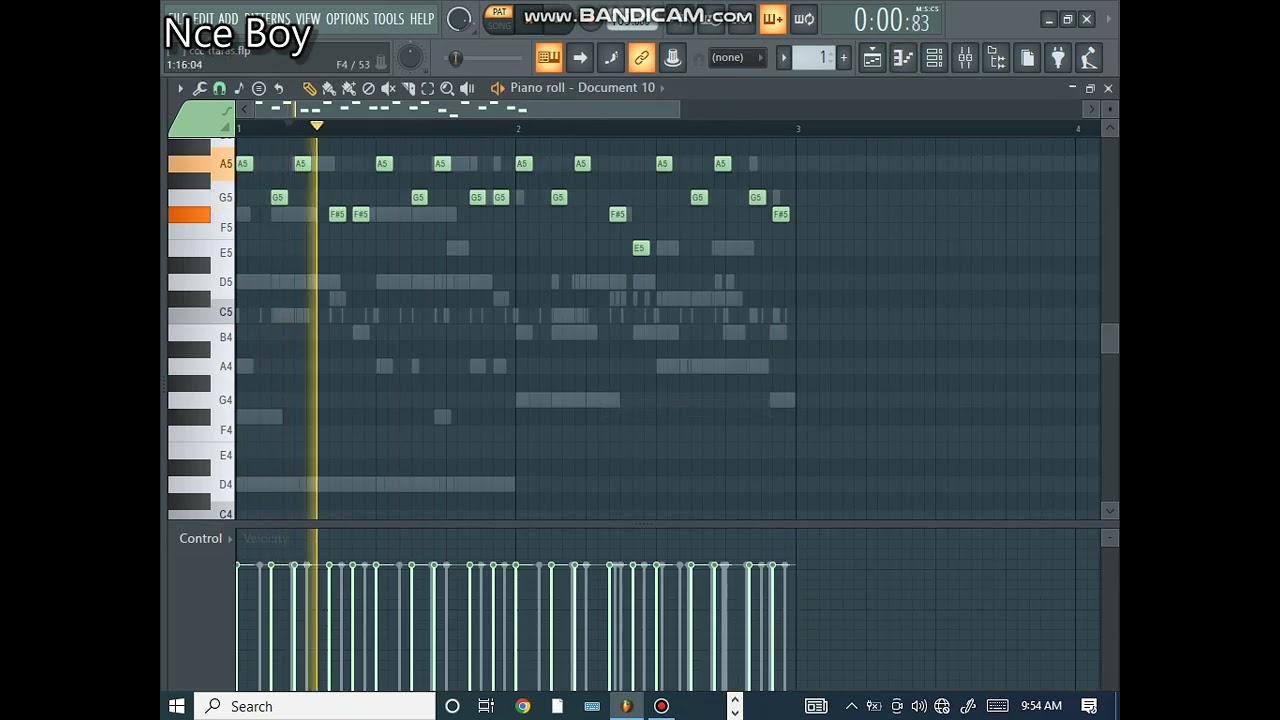The height and width of the screenshot is (720, 1280).
Task: Open the Browser view icon
Action: tap(996, 58)
